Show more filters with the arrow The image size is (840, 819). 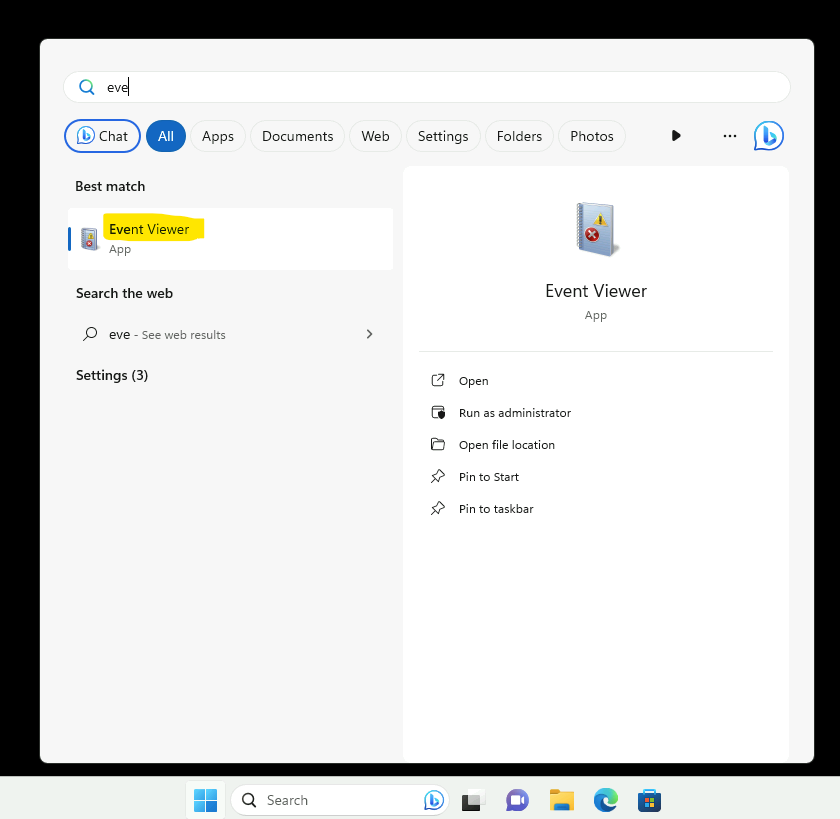pos(676,136)
